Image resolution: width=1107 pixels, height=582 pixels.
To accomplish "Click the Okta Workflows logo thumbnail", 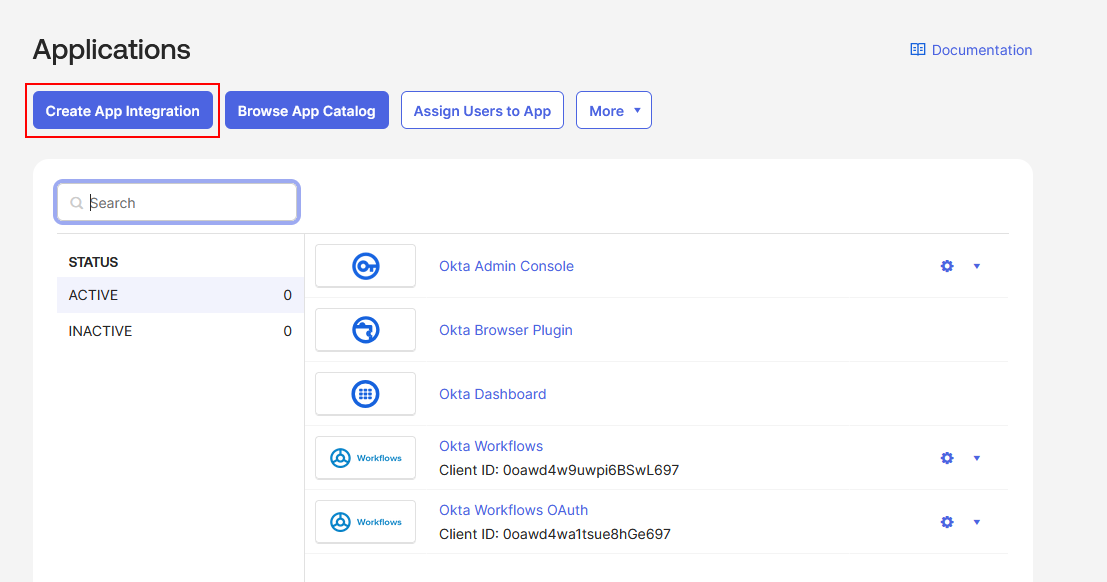I will tap(365, 458).
